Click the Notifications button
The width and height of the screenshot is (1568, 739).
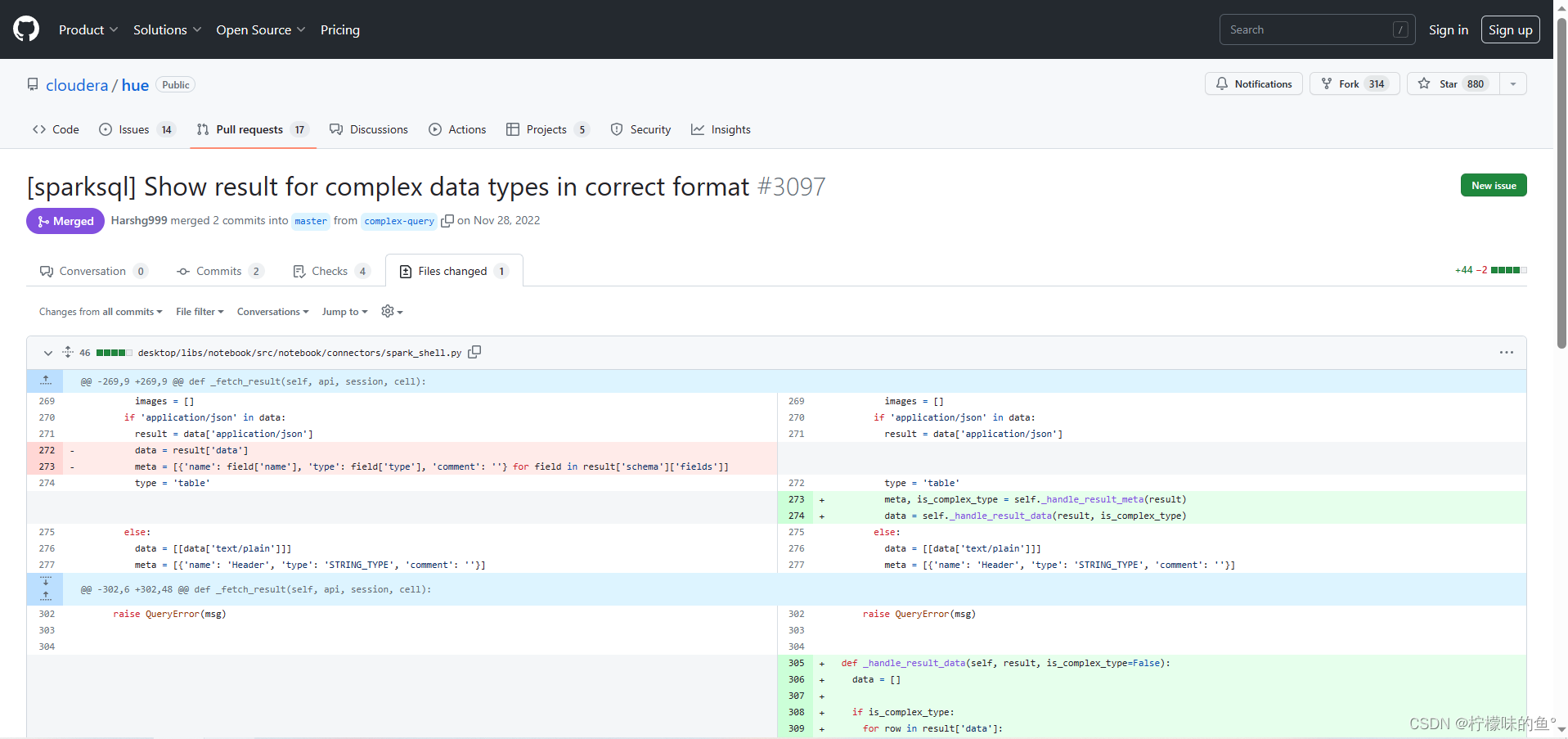(x=1253, y=83)
